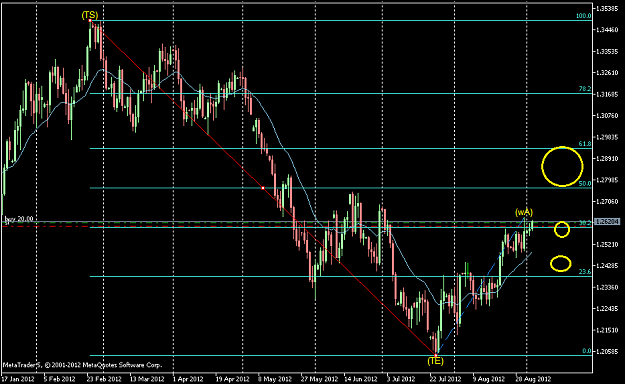
Task: Click the 14 Jun 2012 date label
Action: pyautogui.click(x=361, y=379)
